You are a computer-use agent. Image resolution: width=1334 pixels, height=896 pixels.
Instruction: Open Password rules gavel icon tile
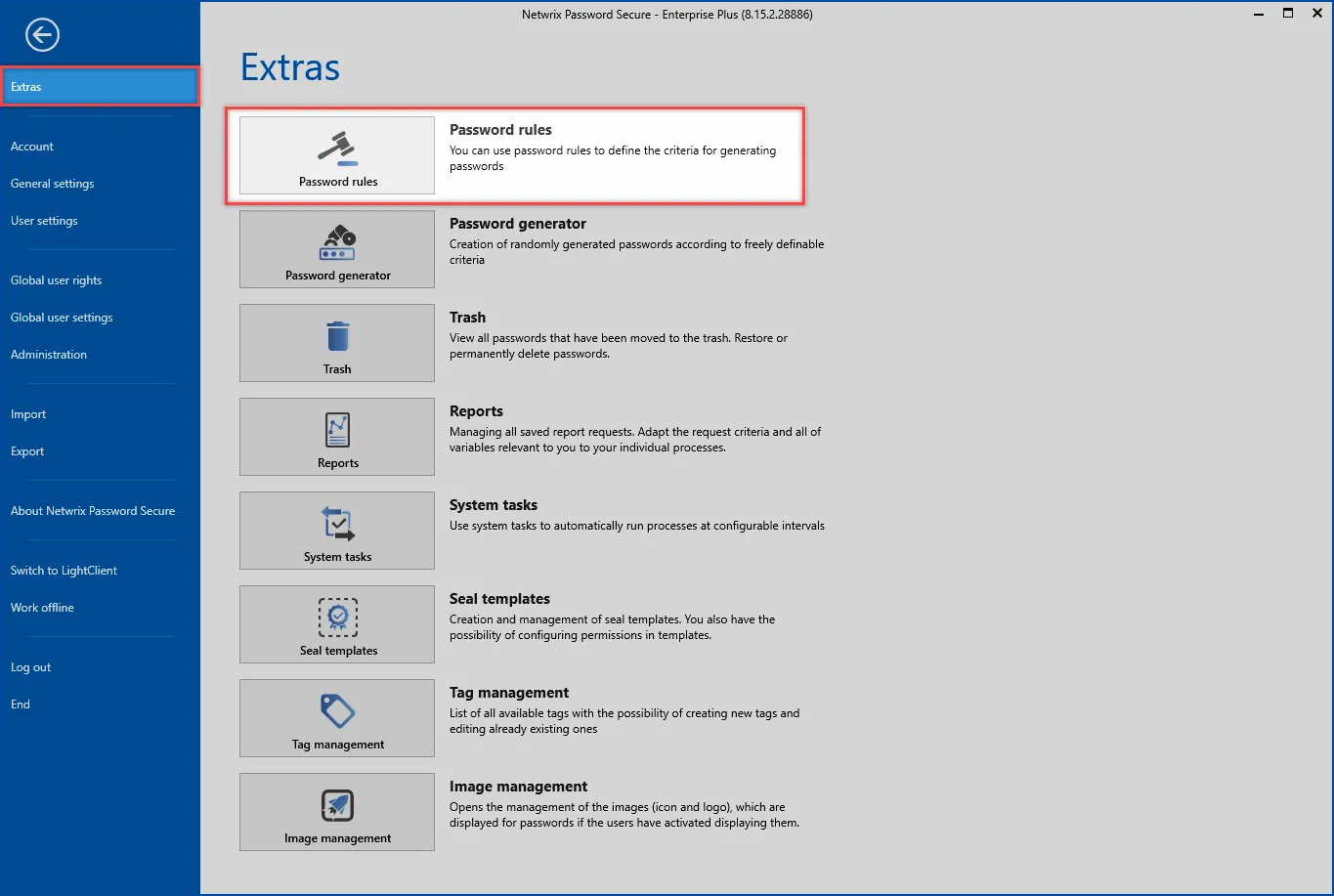click(x=337, y=155)
